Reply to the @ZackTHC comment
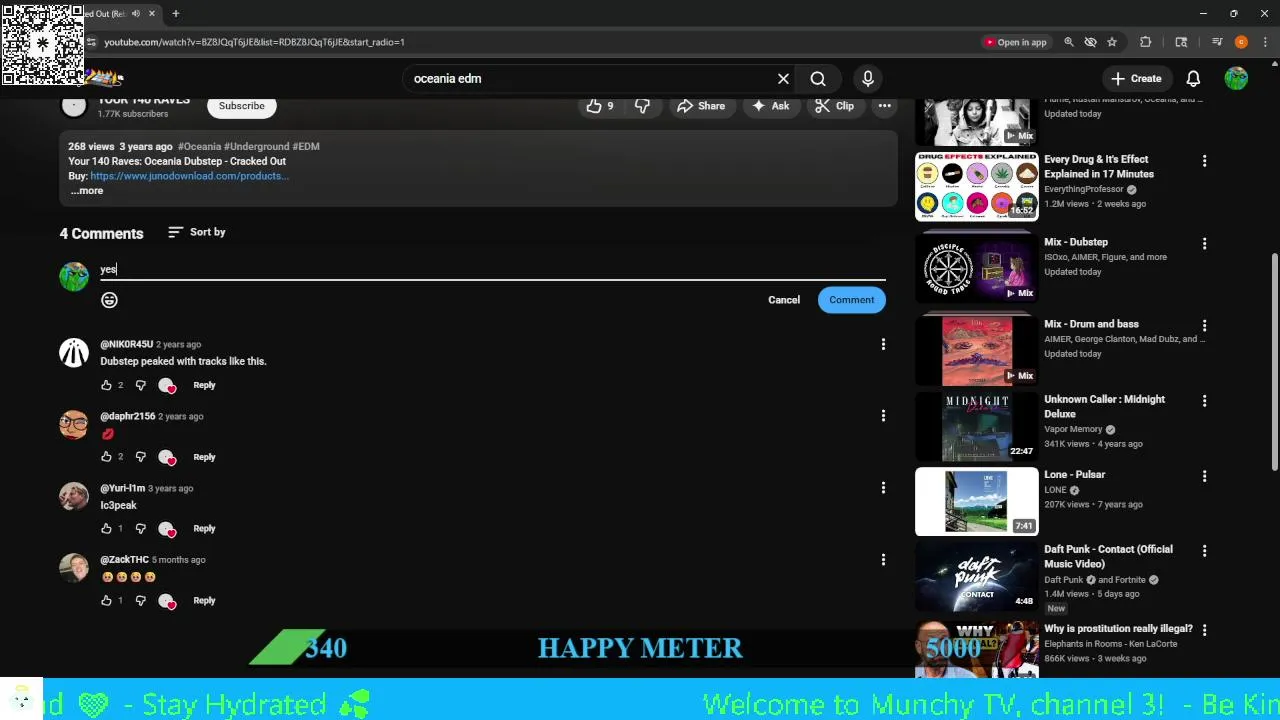1280x720 pixels. pos(204,601)
